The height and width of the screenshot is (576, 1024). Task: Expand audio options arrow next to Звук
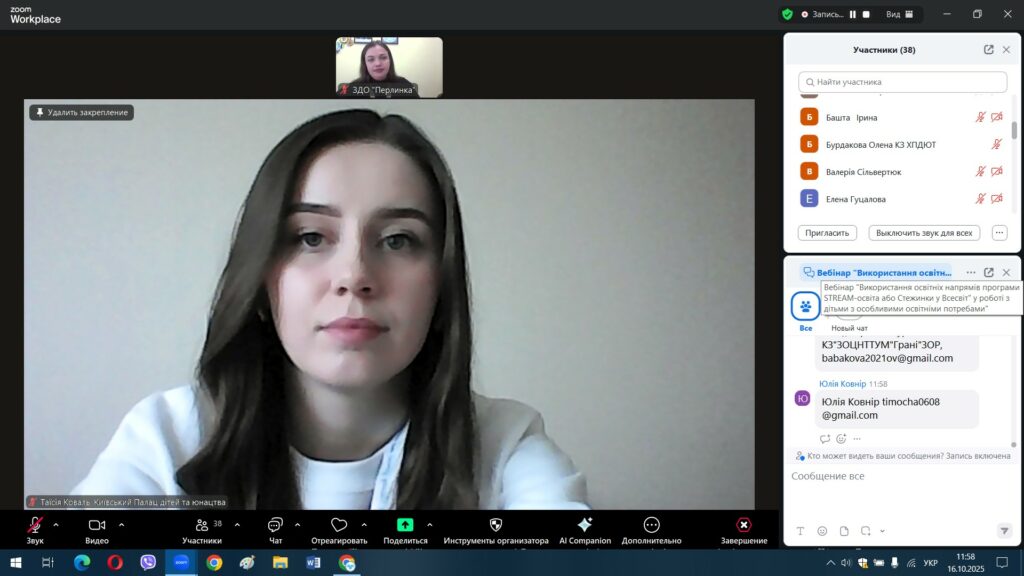coord(56,524)
